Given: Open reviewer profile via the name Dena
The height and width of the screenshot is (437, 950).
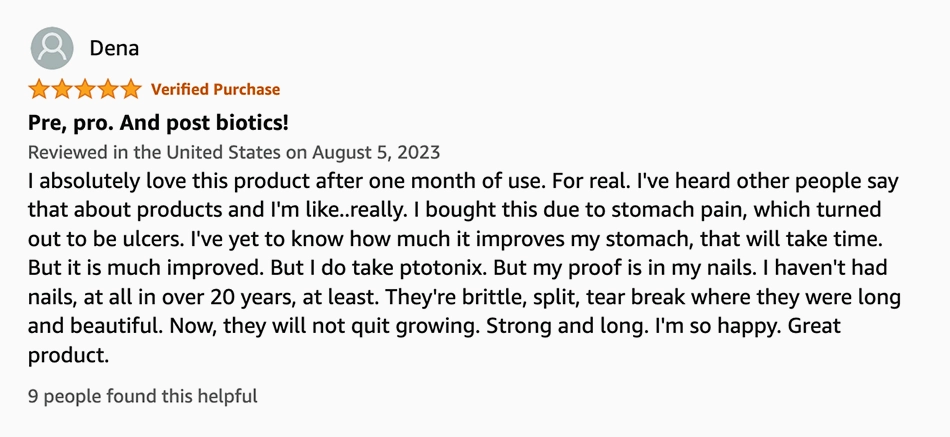Looking at the screenshot, I should (x=114, y=48).
